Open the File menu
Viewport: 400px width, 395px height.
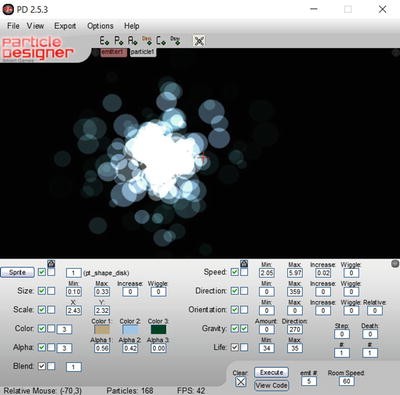13,26
